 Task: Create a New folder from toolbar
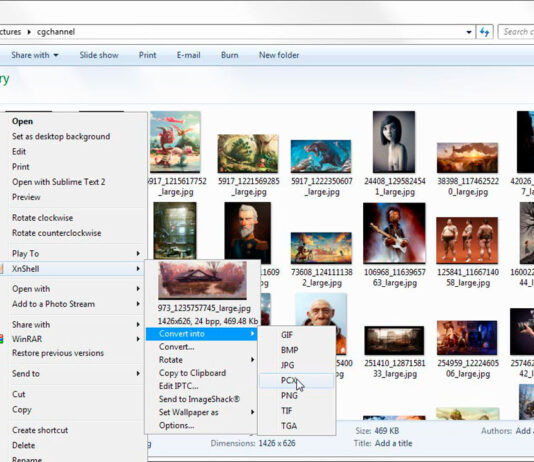[x=279, y=55]
